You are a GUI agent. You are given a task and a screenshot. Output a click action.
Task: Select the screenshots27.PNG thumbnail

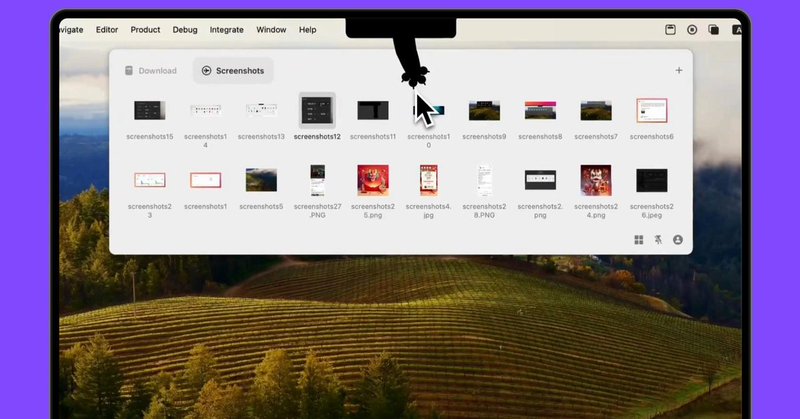pyautogui.click(x=317, y=180)
